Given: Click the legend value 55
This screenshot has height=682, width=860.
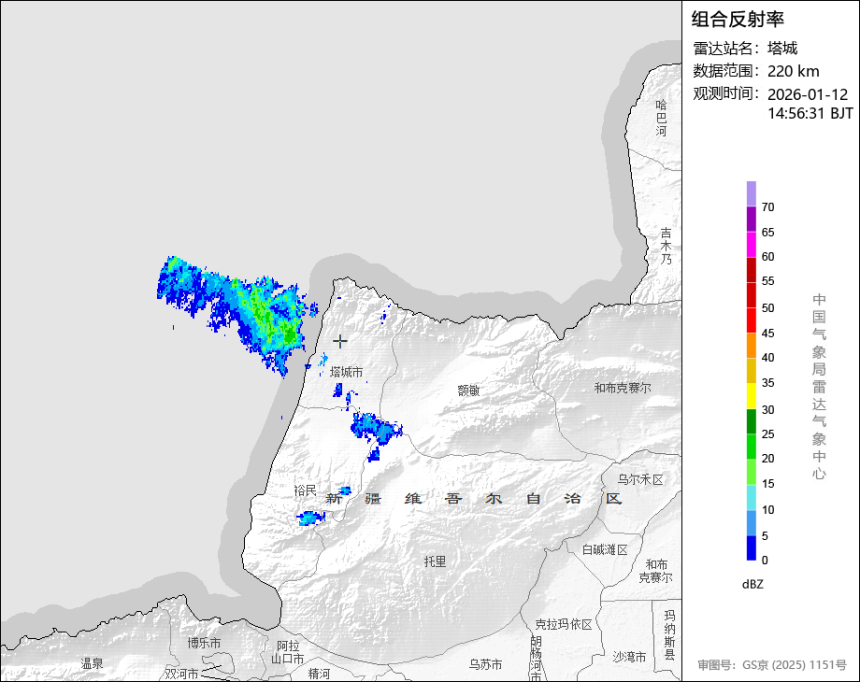Looking at the screenshot, I should click(x=768, y=281).
